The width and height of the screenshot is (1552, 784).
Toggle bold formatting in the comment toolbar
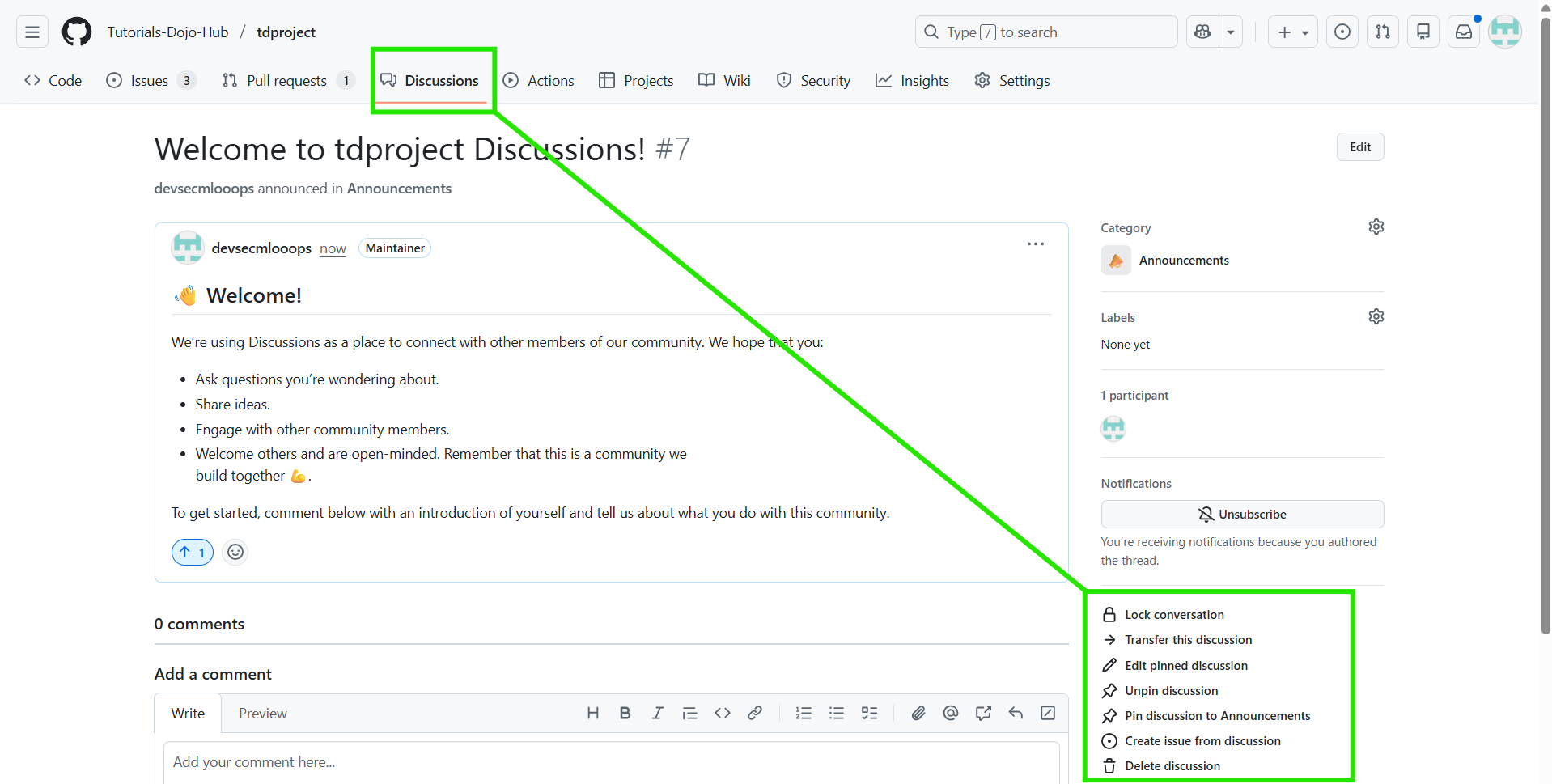pyautogui.click(x=625, y=713)
